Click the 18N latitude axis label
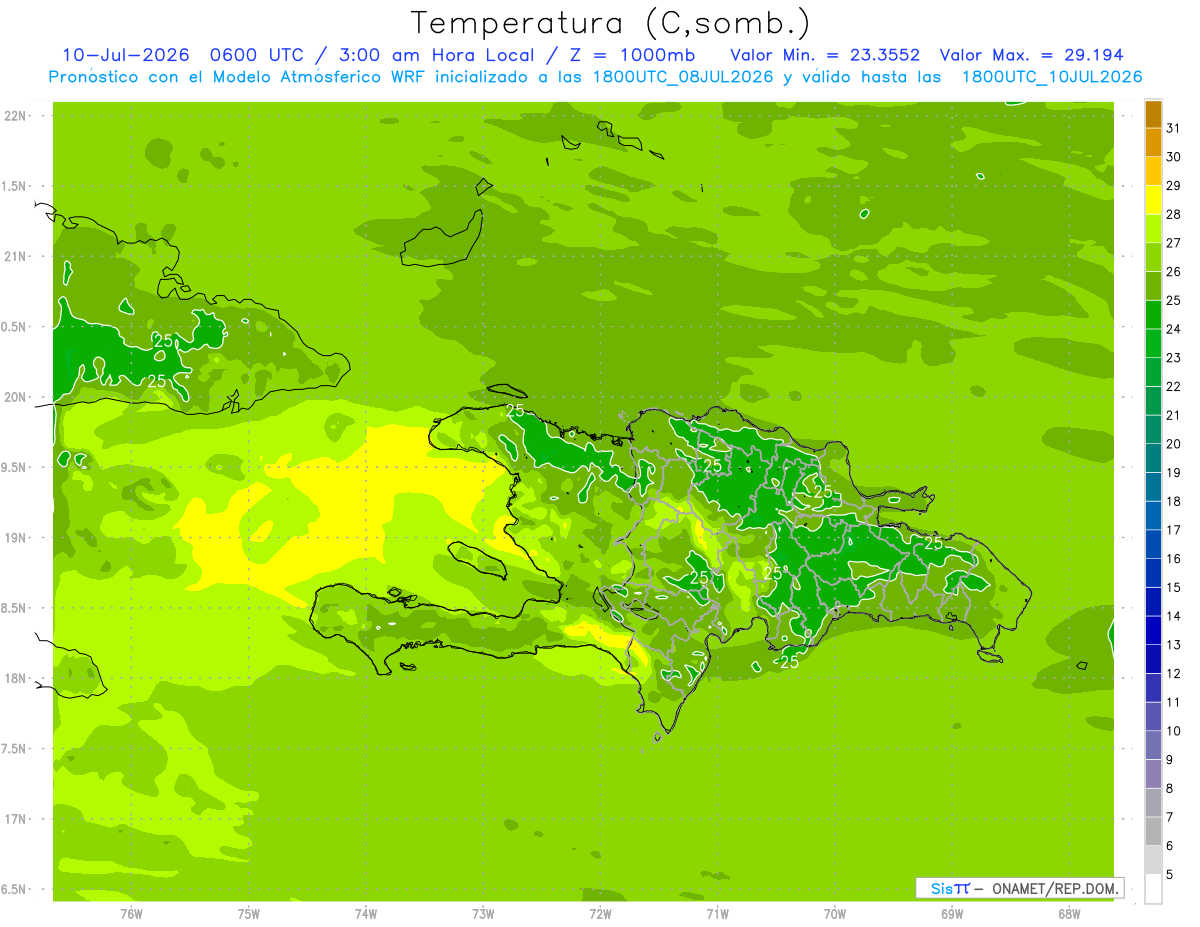 point(15,678)
